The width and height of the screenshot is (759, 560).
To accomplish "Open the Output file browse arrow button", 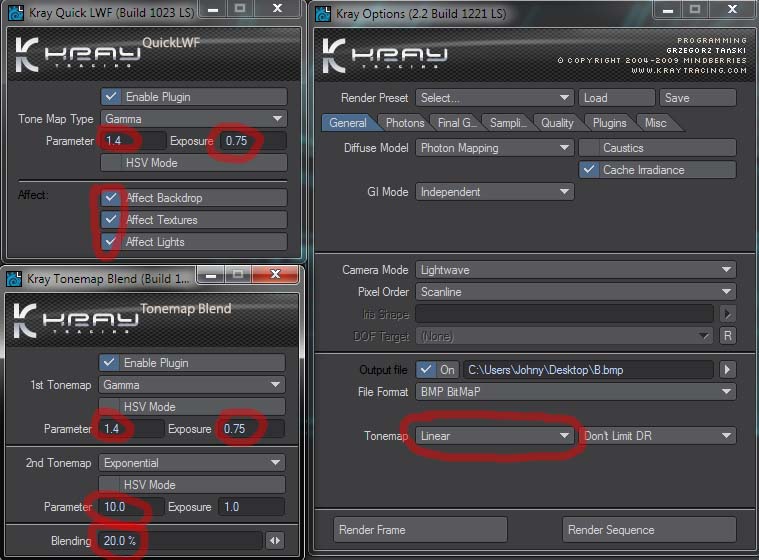I will (x=728, y=370).
